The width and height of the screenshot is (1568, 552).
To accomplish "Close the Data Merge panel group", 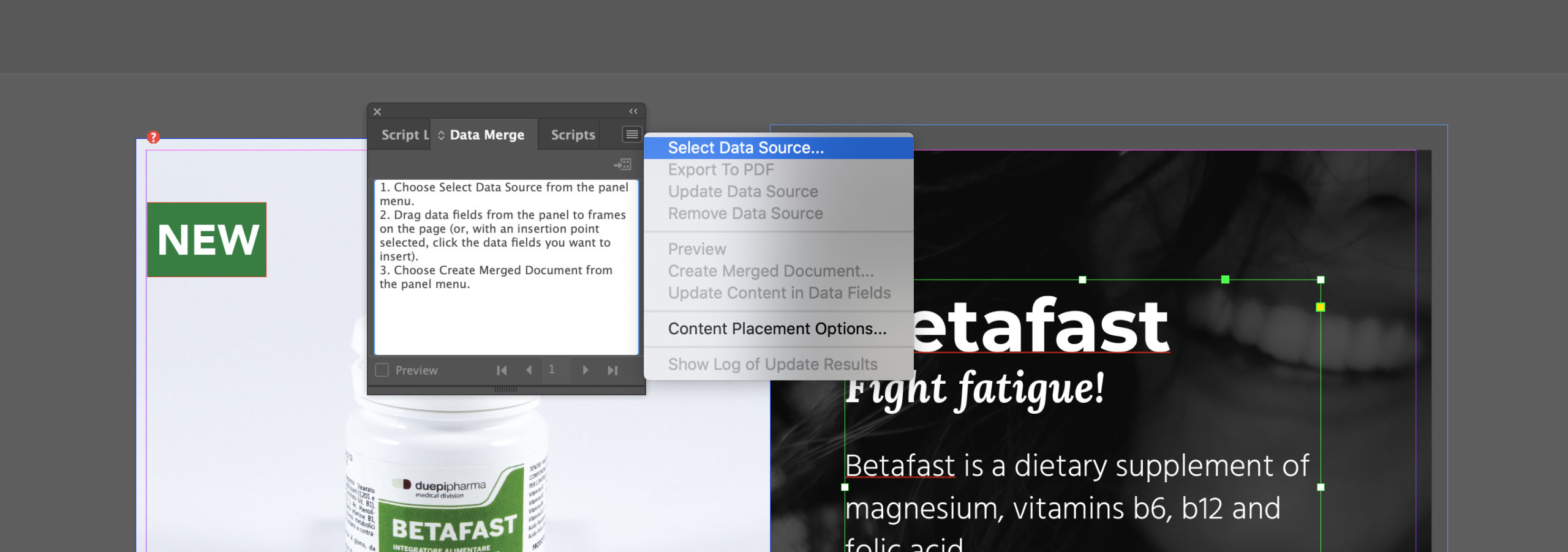I will [377, 111].
